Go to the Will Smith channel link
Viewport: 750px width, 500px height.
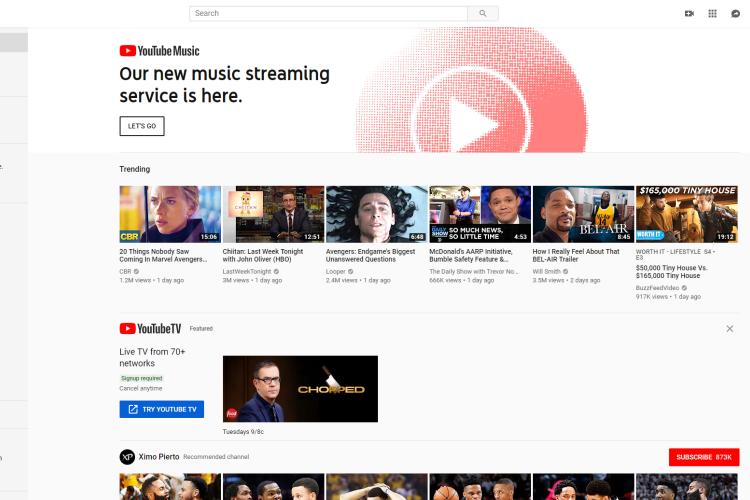click(546, 271)
